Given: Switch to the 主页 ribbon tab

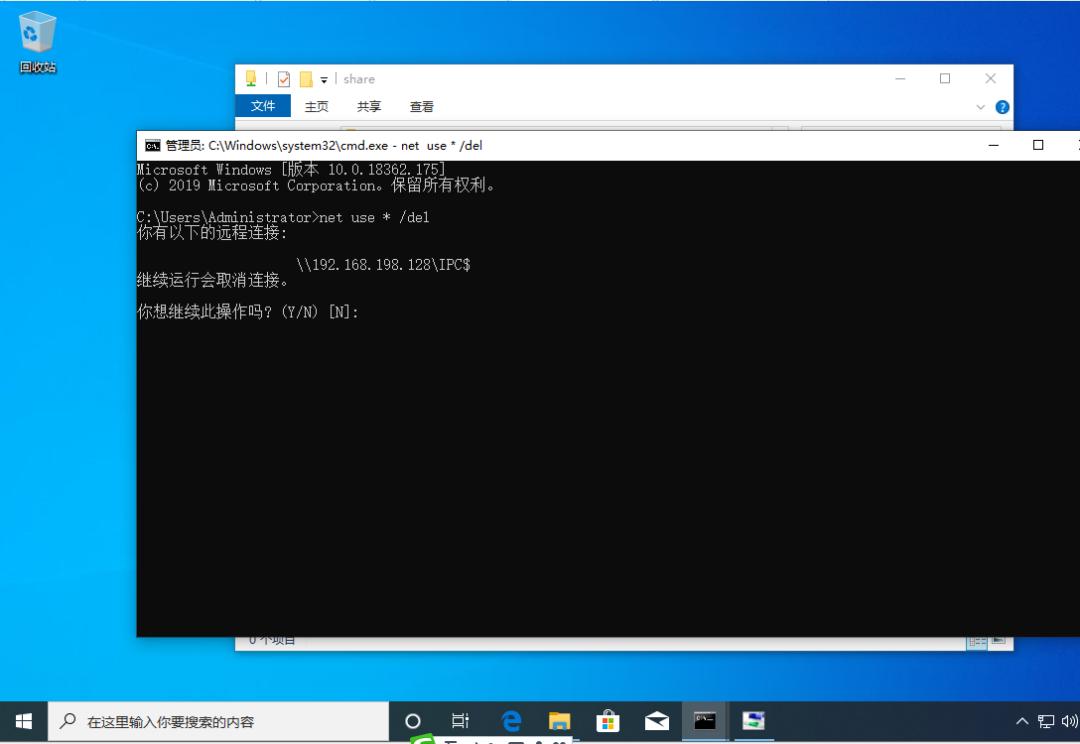Looking at the screenshot, I should [316, 107].
